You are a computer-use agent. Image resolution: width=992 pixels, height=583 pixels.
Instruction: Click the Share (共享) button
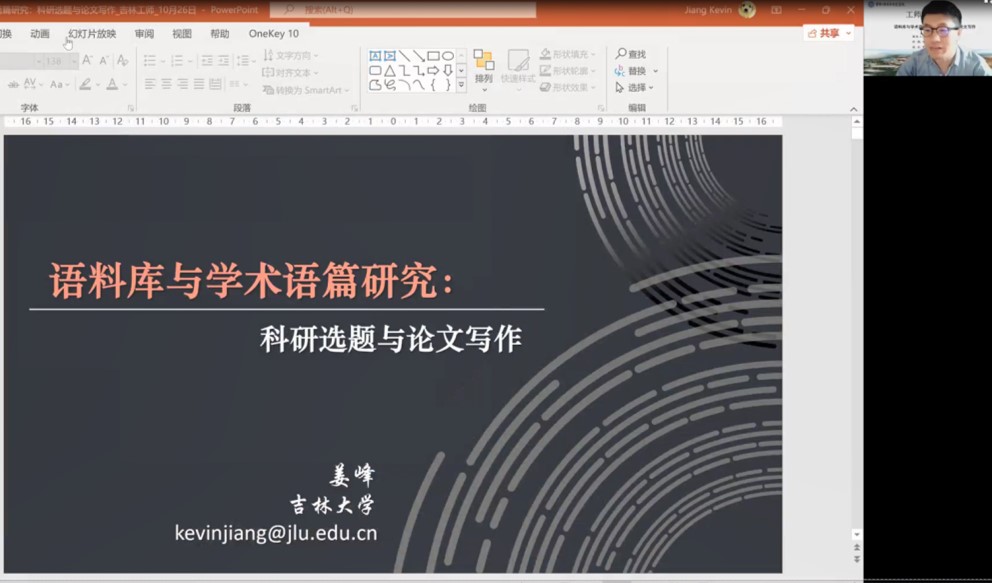[x=828, y=33]
